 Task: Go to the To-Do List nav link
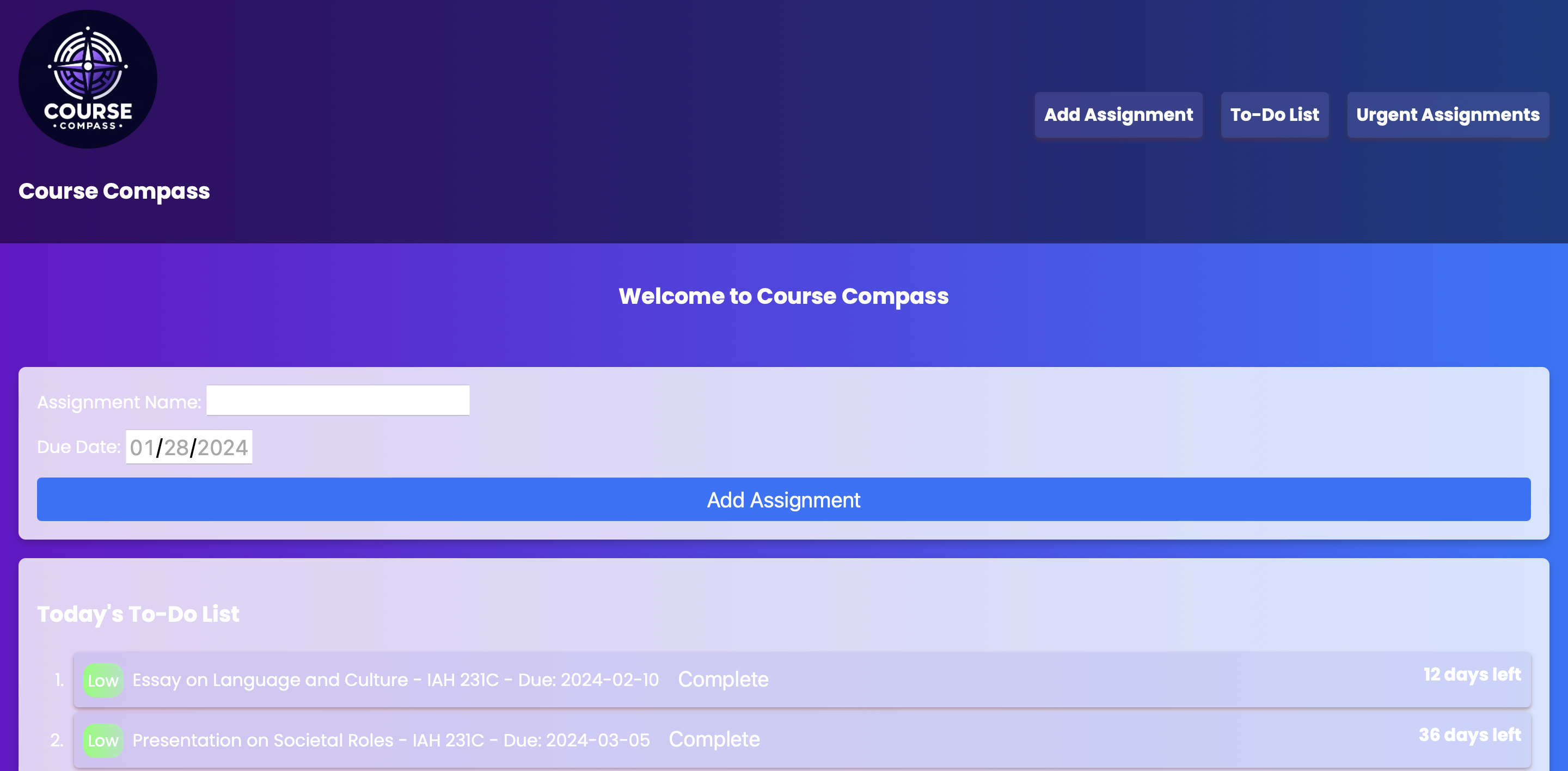(1274, 114)
